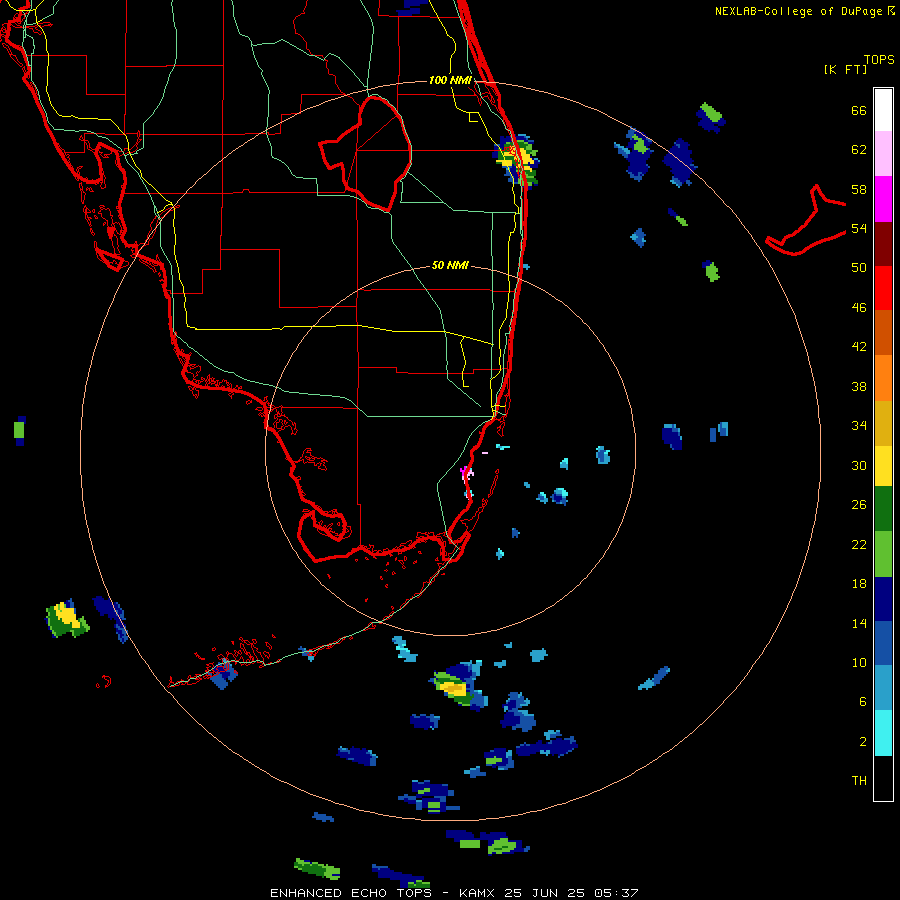Click the 'KAMX' radar site identifier
This screenshot has height=900, width=900.
(x=478, y=893)
